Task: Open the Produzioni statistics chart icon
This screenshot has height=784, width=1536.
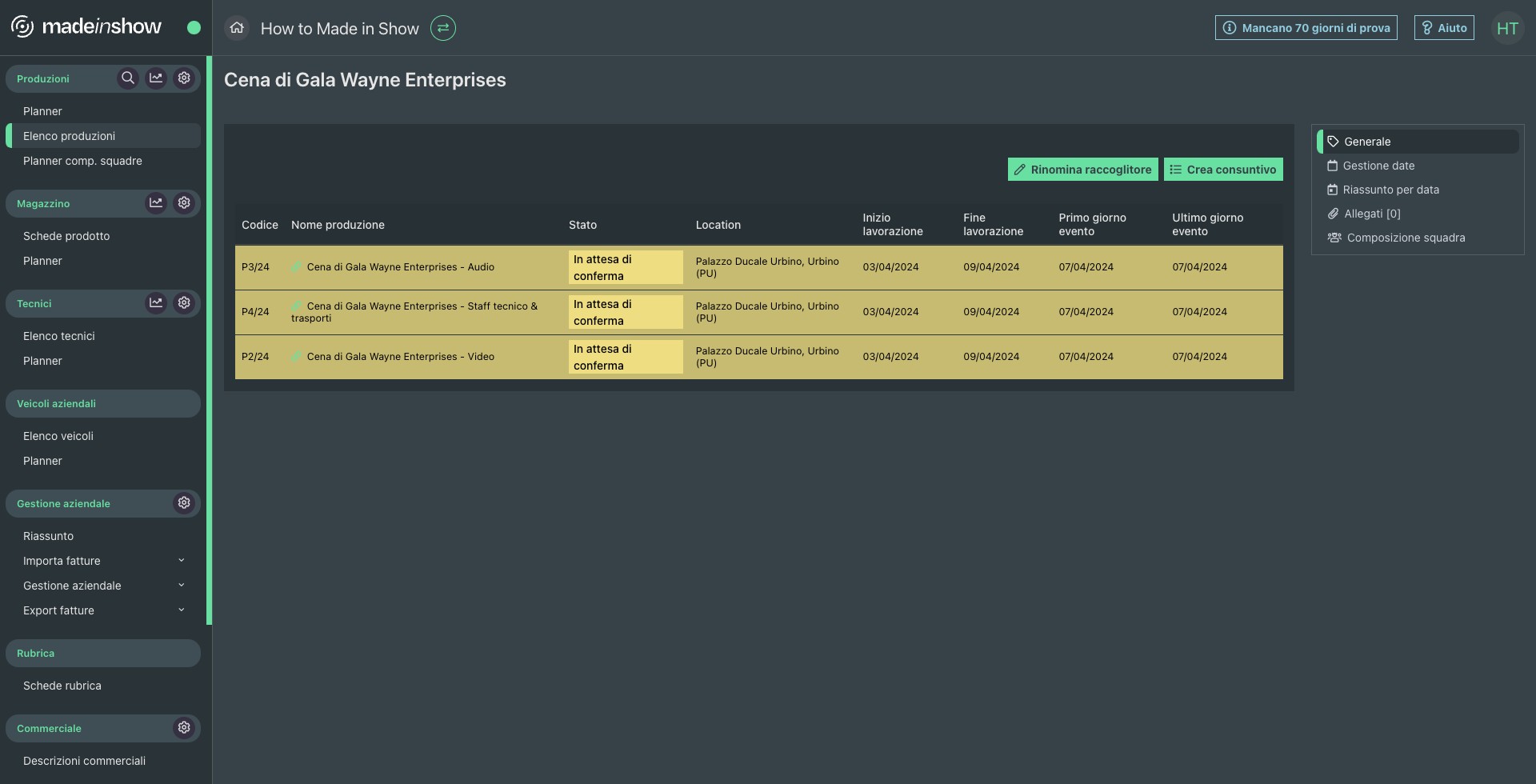Action: click(156, 78)
